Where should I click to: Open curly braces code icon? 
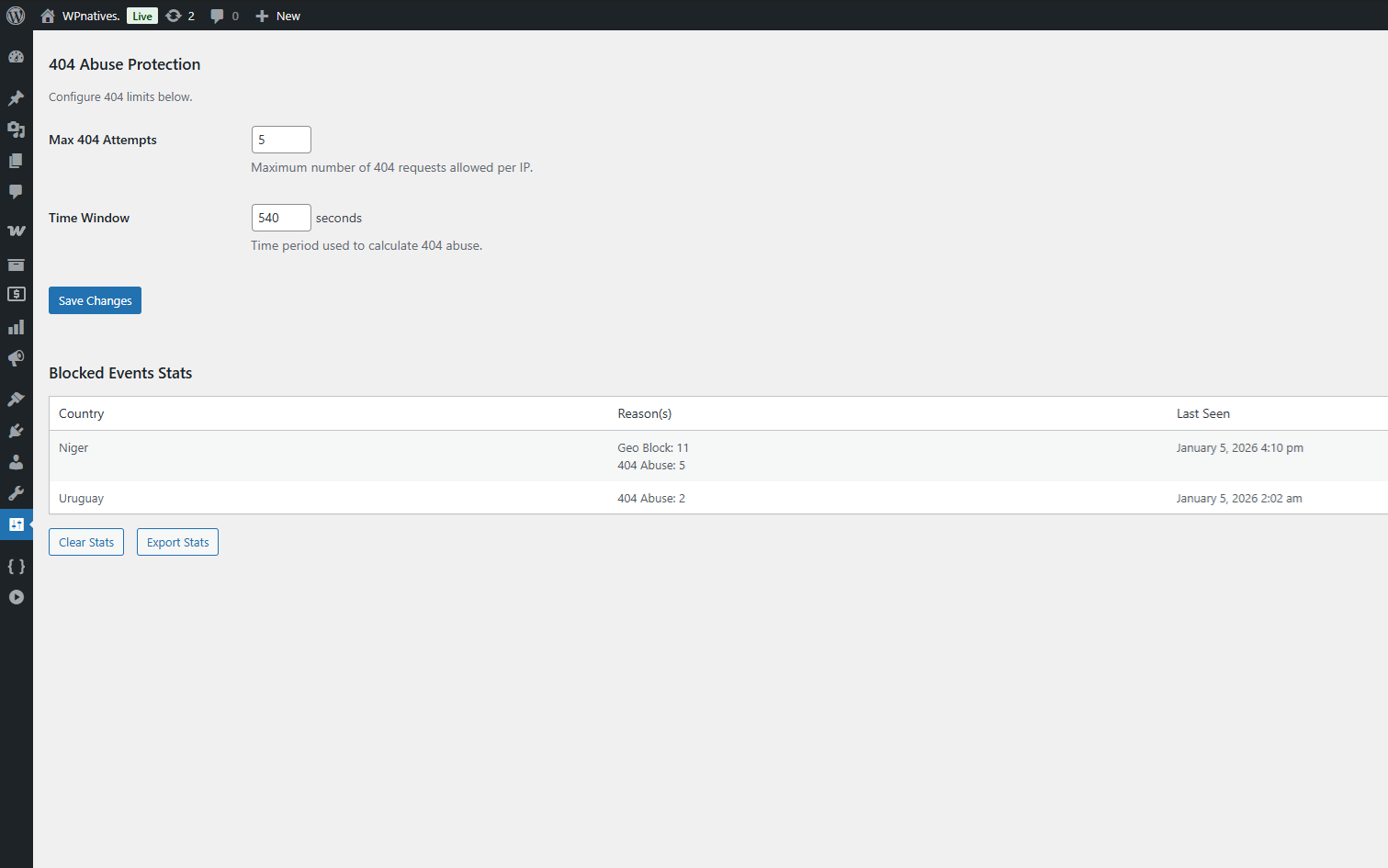[17, 566]
